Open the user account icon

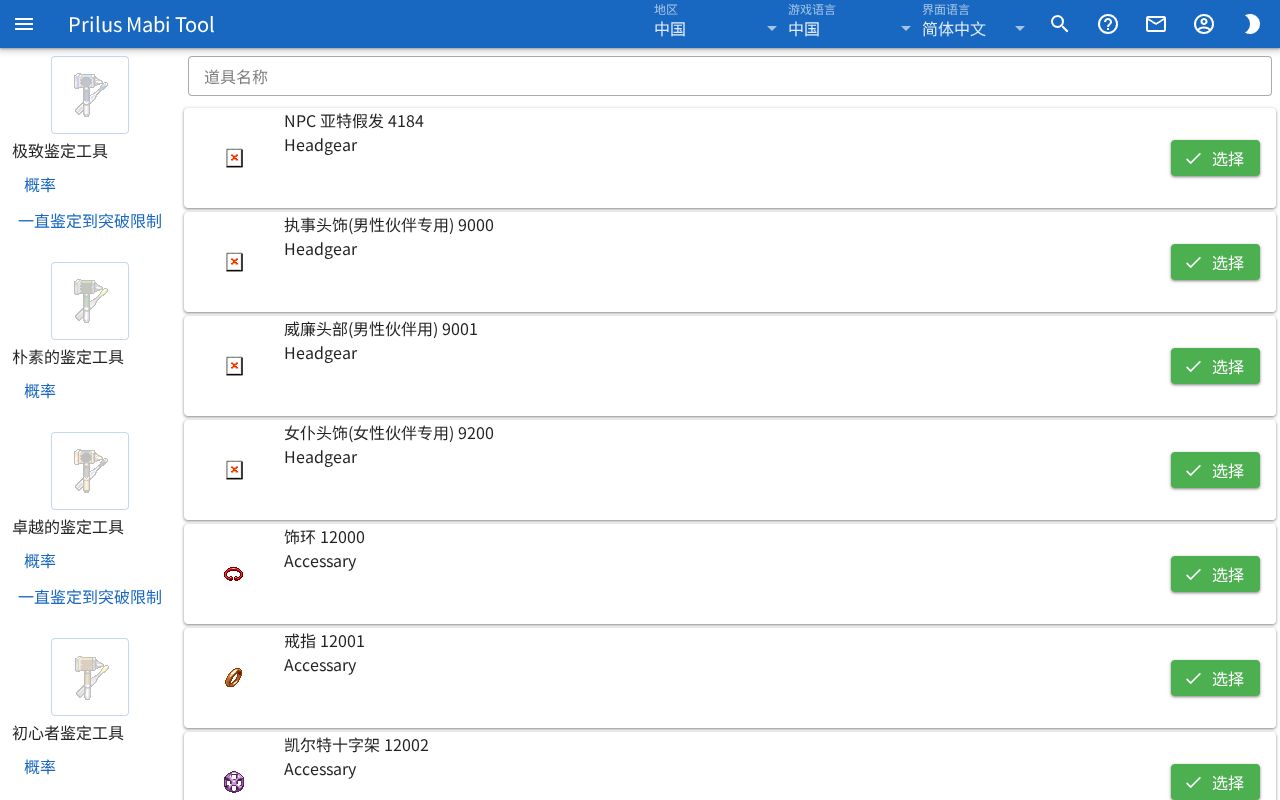click(1204, 24)
